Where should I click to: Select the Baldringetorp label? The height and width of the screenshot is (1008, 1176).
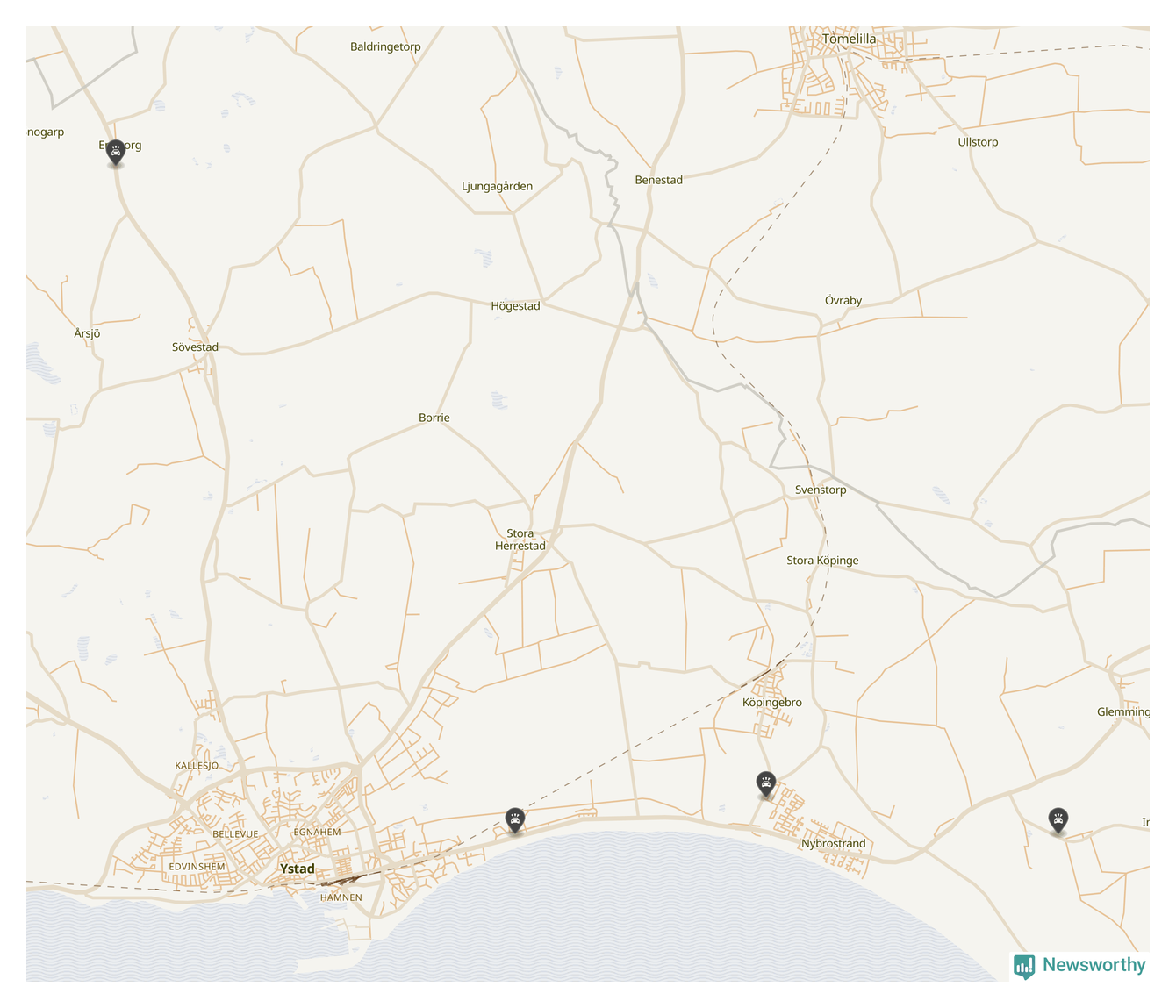pos(385,46)
